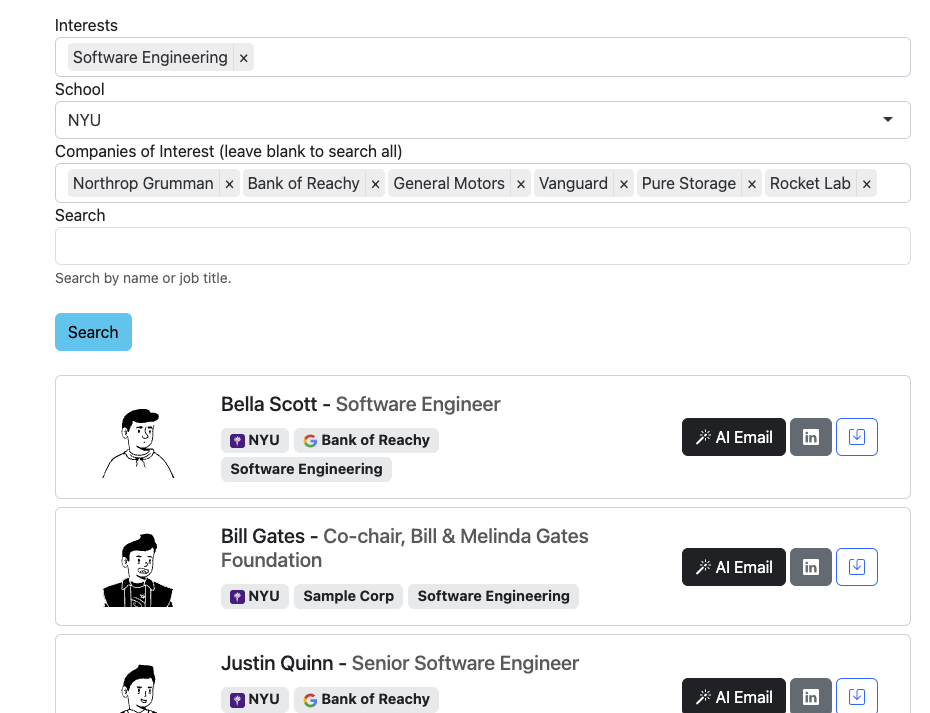Click the blue Search button
Screen dimensions: 930x713
[x=93, y=332]
